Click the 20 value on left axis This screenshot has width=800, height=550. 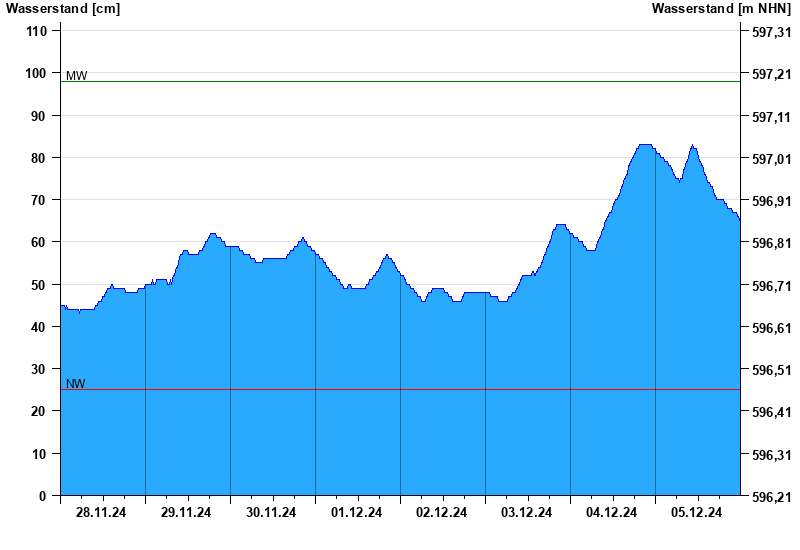[39, 411]
